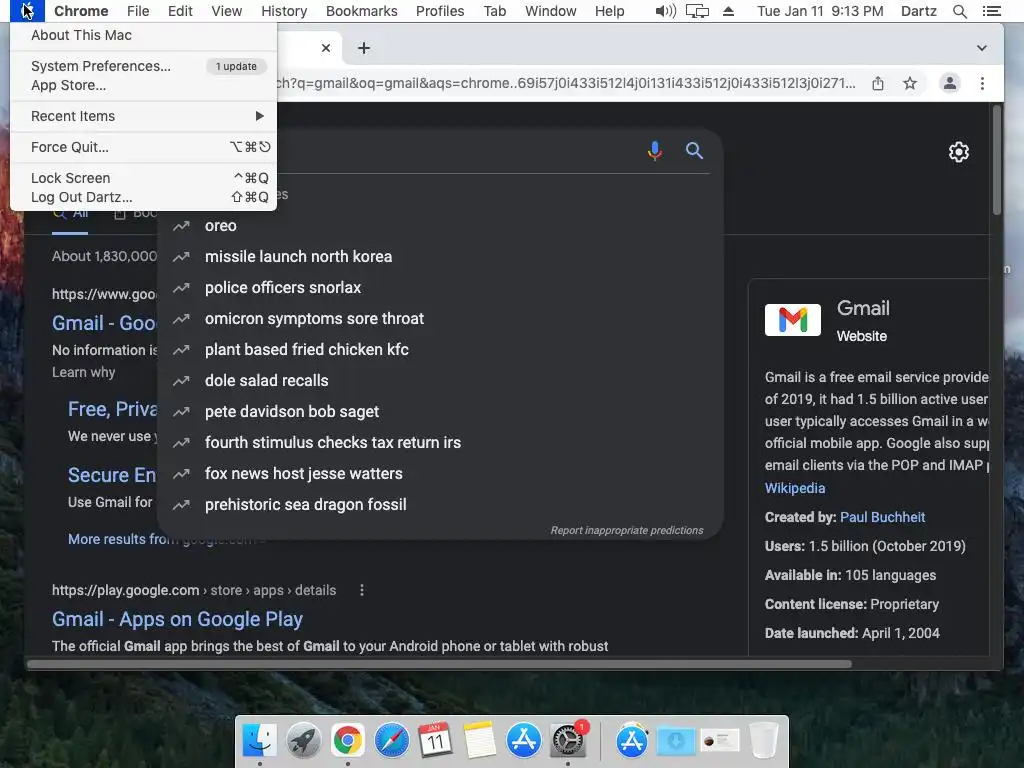This screenshot has width=1024, height=768.
Task: Open Google quick settings gear
Action: coord(958,152)
